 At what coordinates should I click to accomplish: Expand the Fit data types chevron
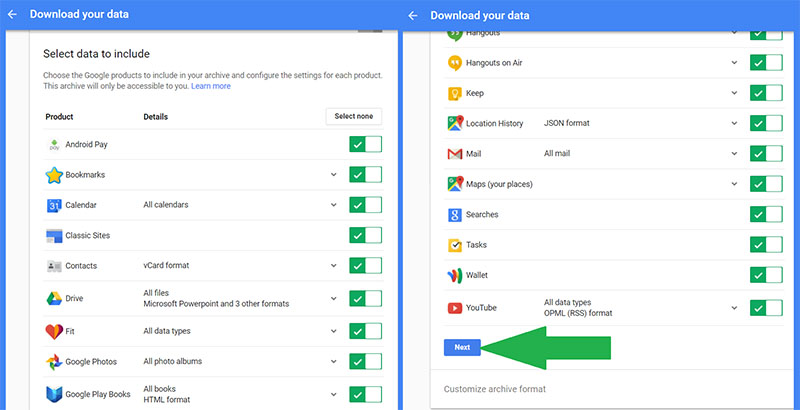[334, 331]
